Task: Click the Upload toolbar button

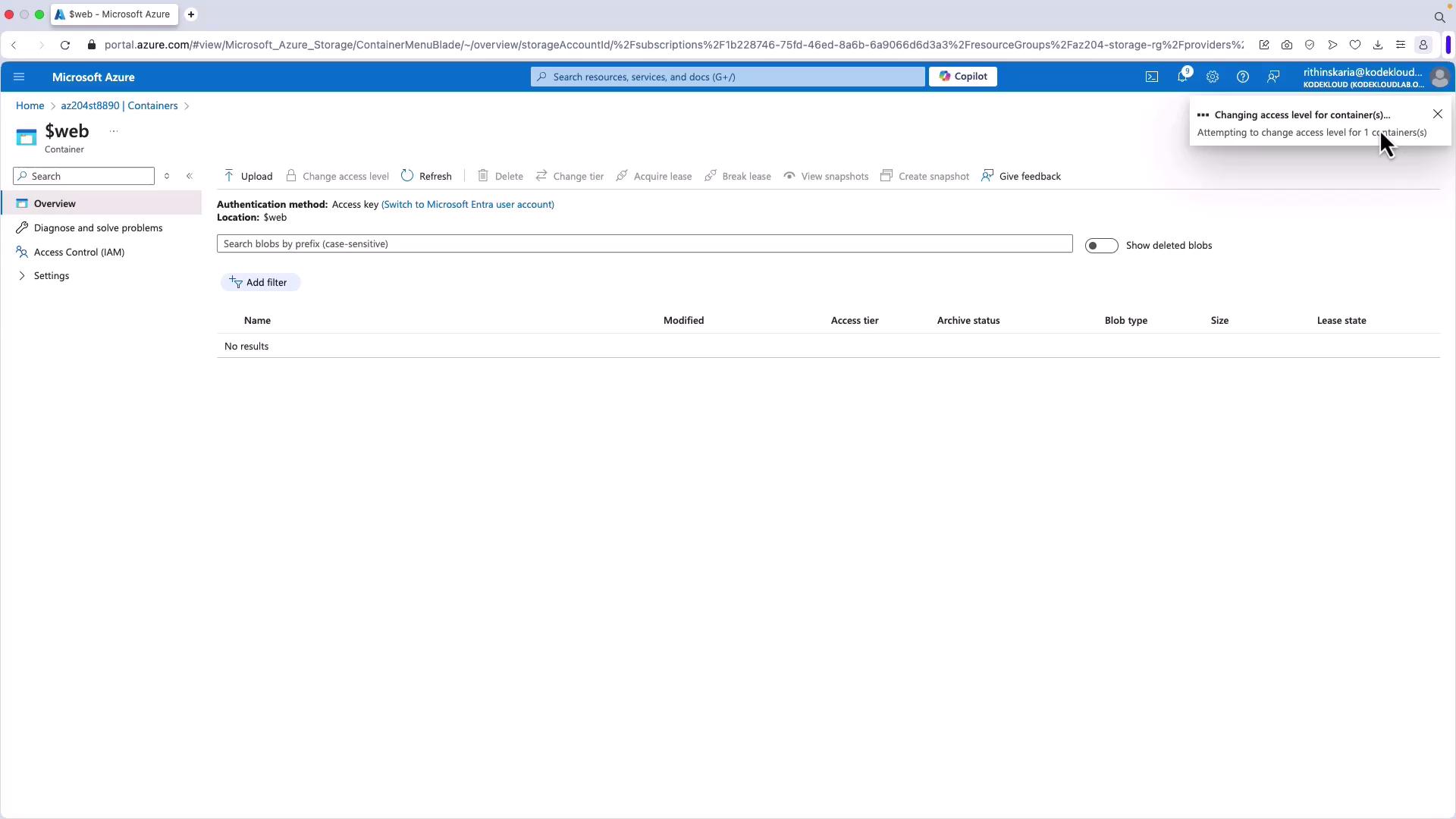Action: click(248, 176)
